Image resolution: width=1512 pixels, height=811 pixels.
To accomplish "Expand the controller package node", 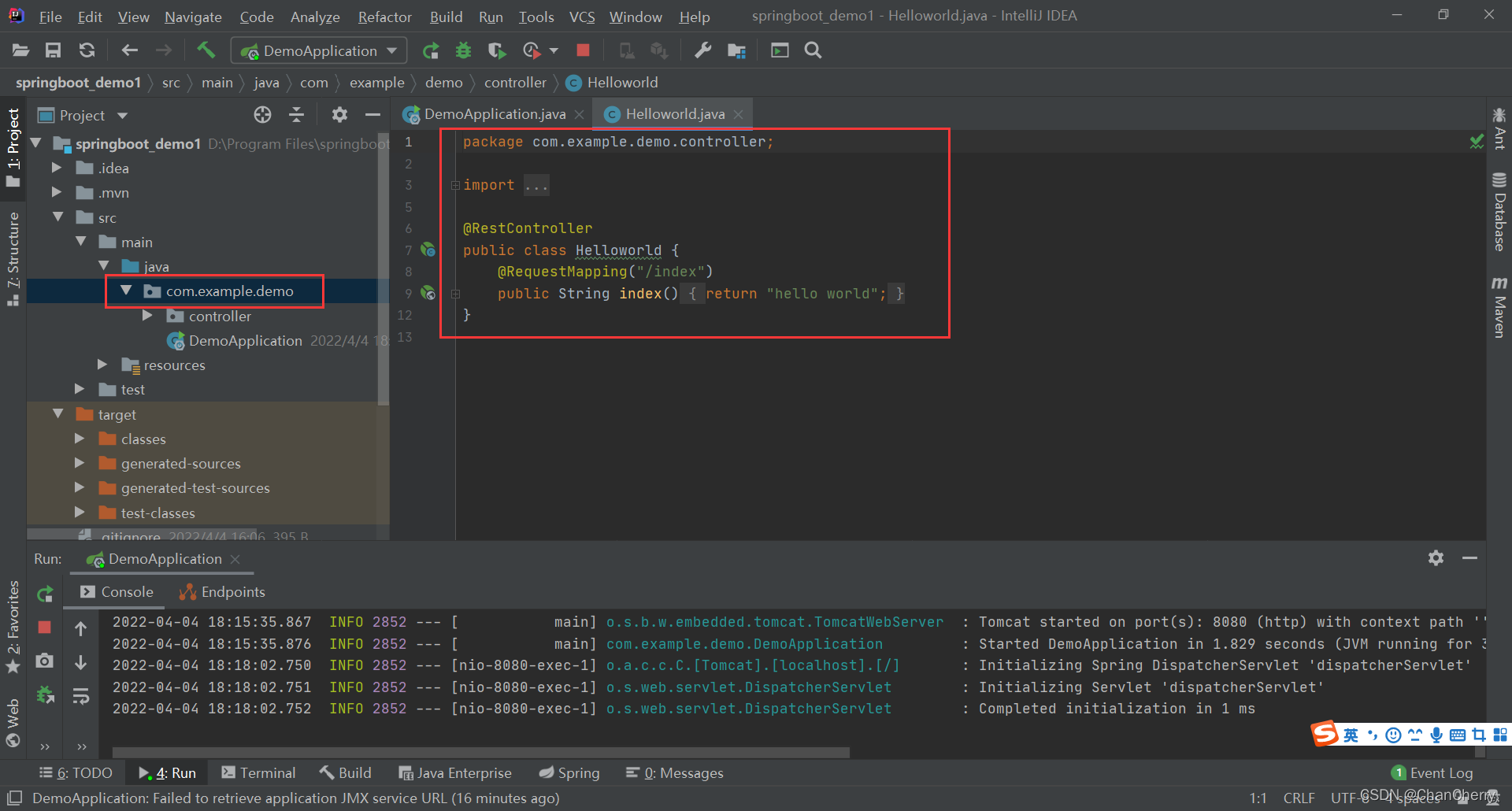I will pyautogui.click(x=147, y=315).
